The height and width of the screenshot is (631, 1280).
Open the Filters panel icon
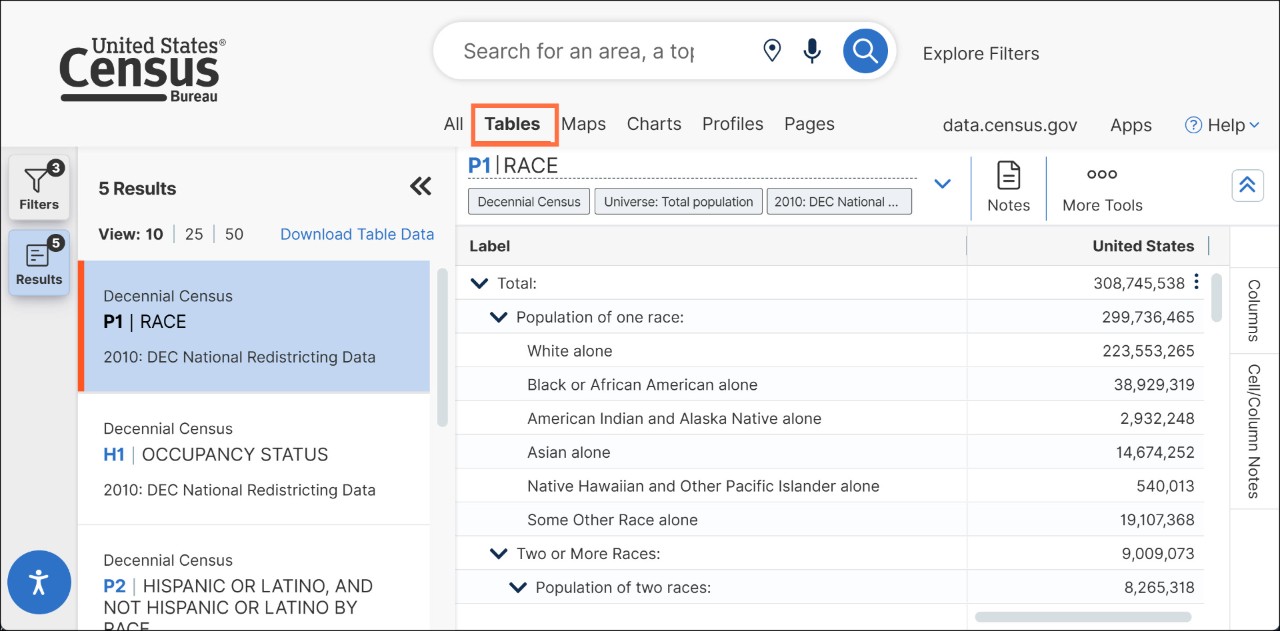tap(38, 185)
